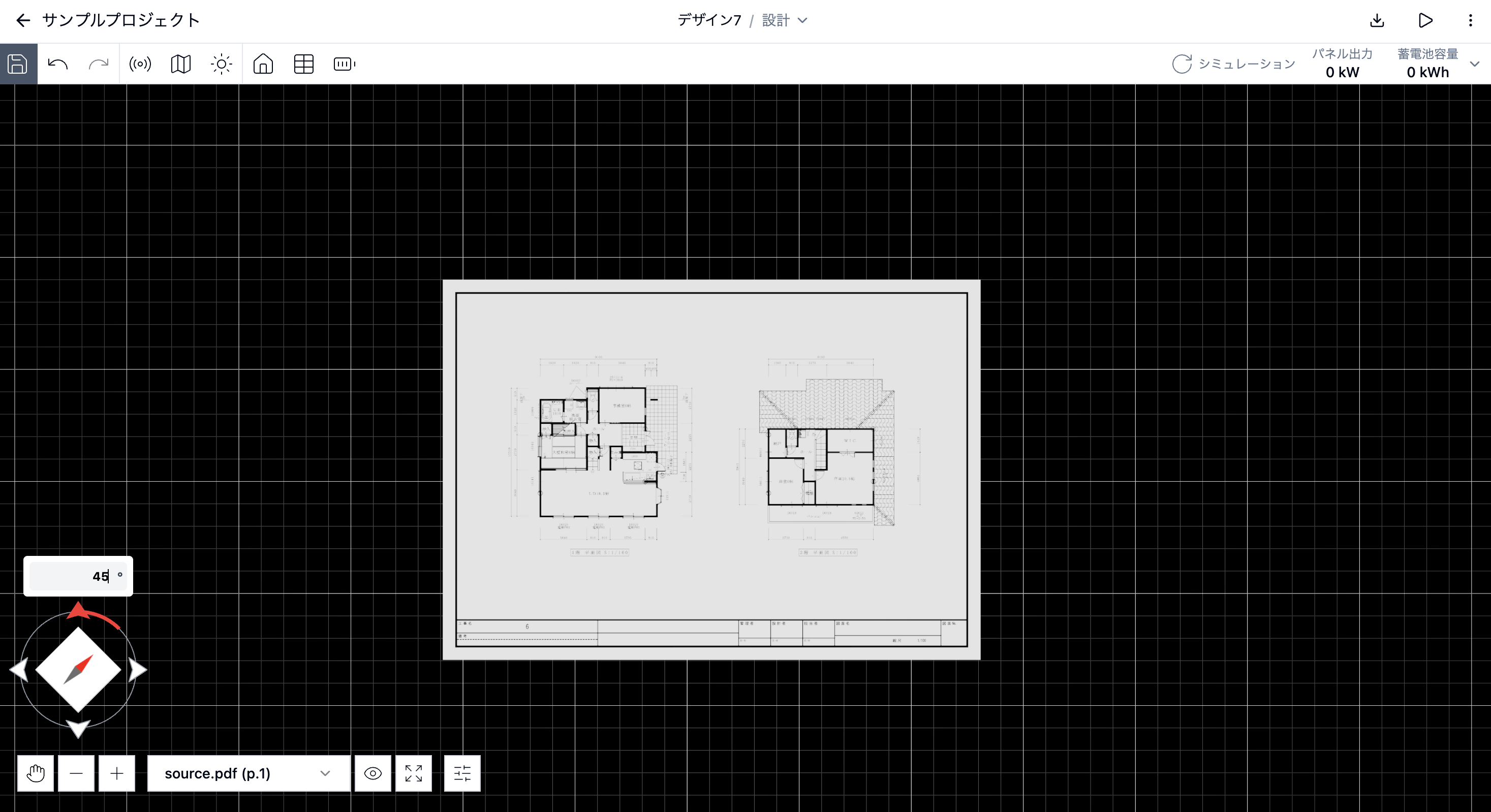This screenshot has width=1491, height=812.
Task: Click the サンプルプロジェクト project name
Action: coord(121,20)
